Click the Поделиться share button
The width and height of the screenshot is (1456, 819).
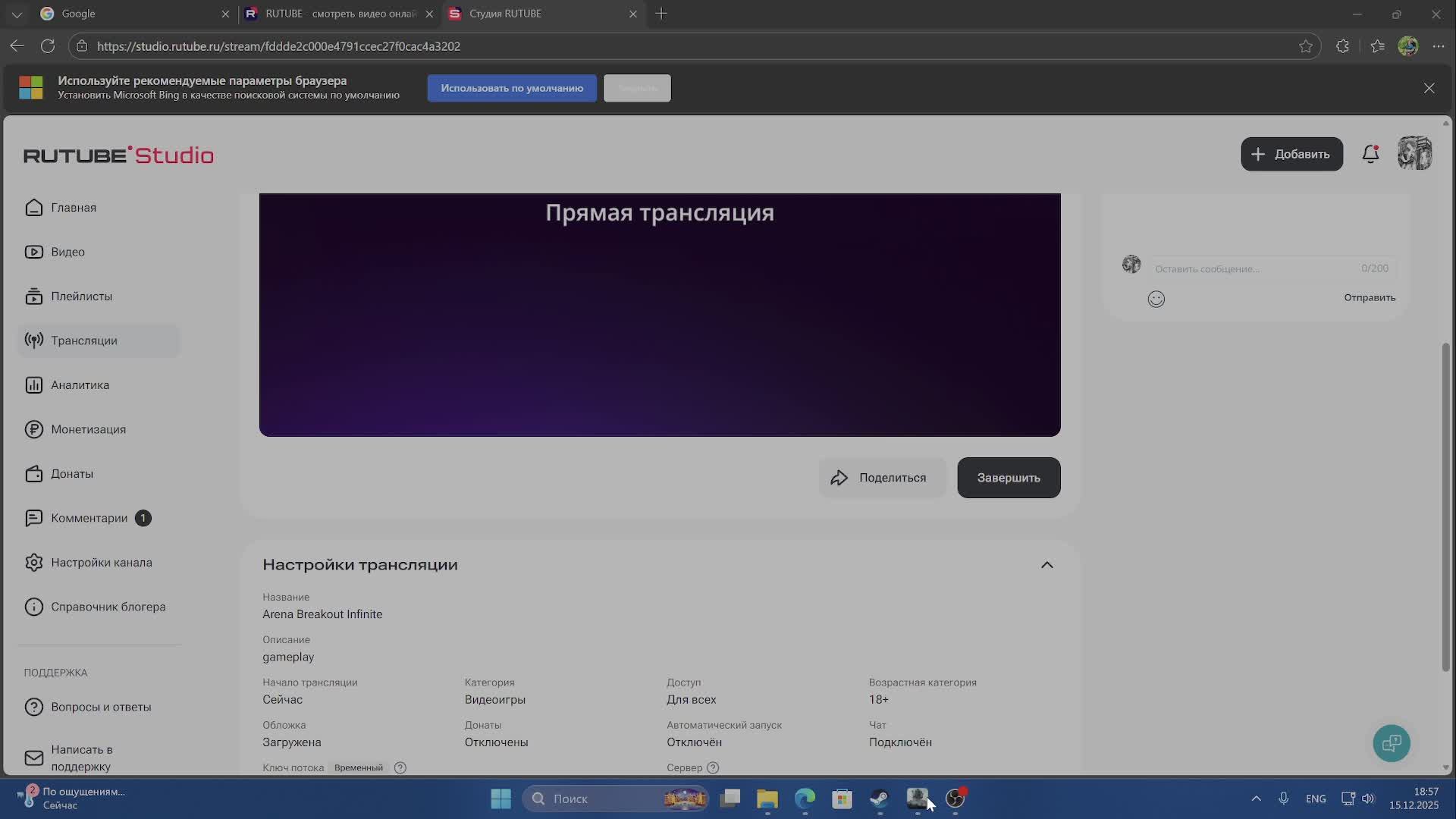(x=882, y=478)
